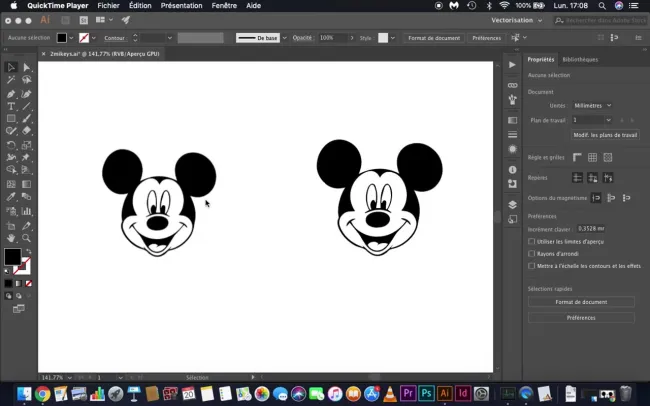650x406 pixels.
Task: Select the Propriétés tab
Action: click(541, 59)
